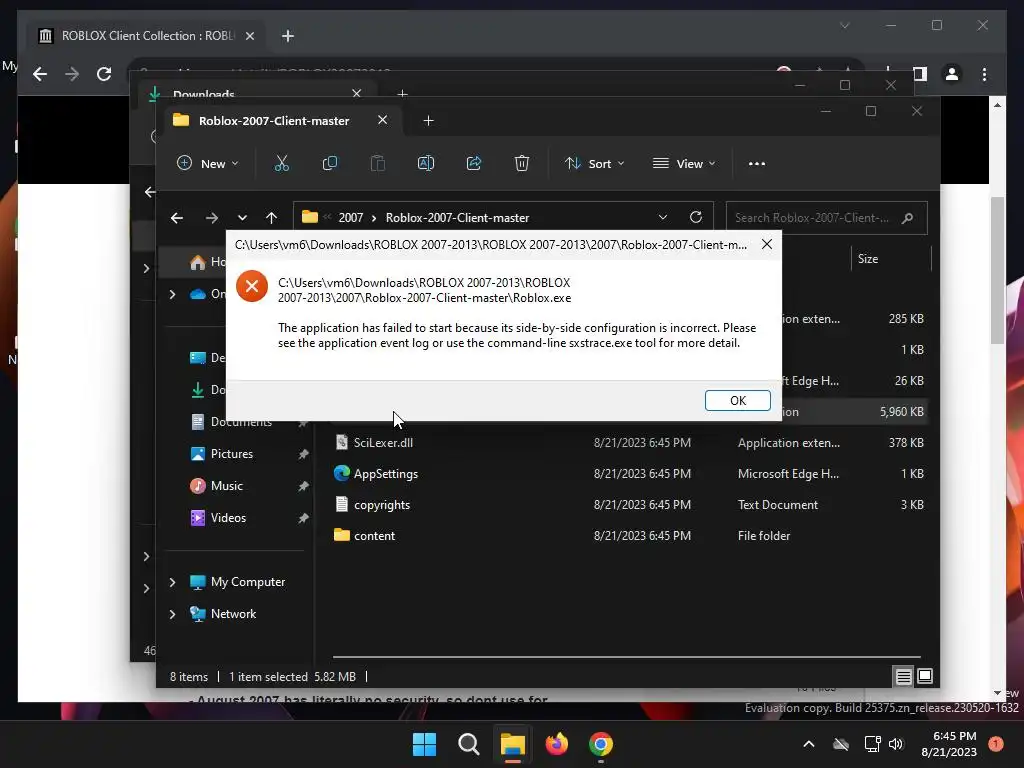Viewport: 1024px width, 768px height.
Task: Click the browser page vertical scrollbar
Action: coord(997,270)
